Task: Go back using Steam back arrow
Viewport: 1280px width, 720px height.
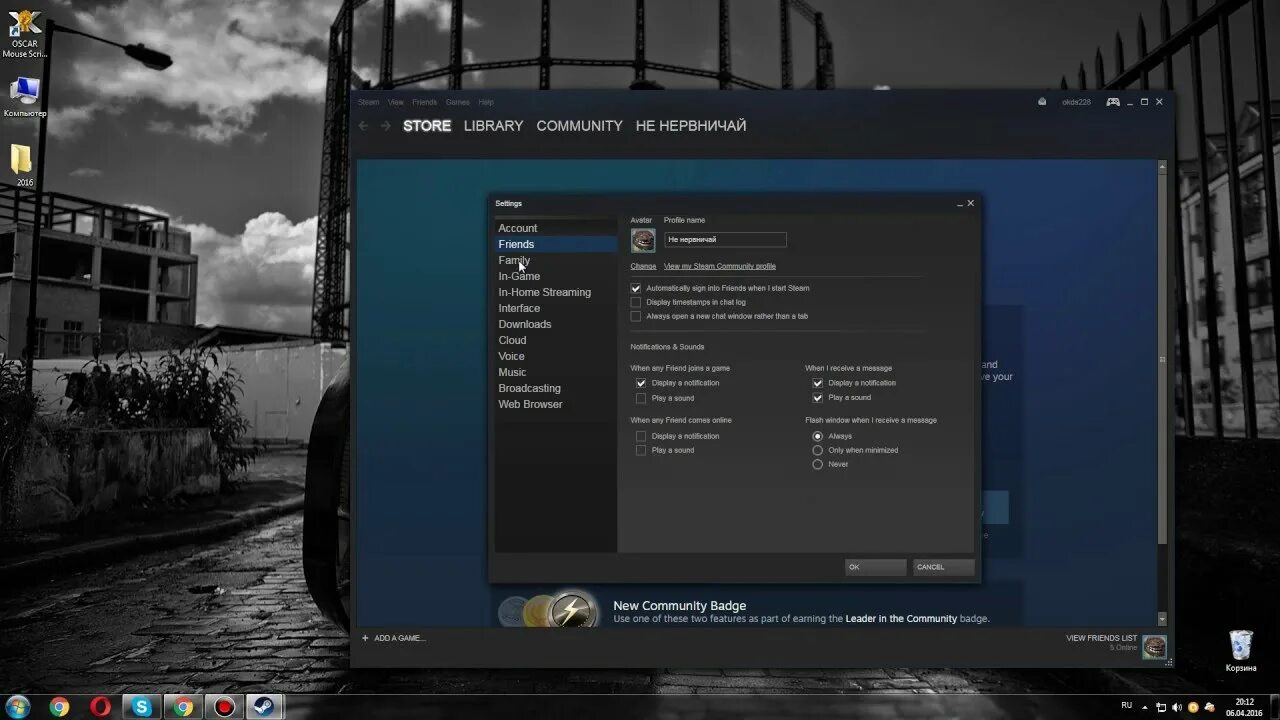Action: point(363,126)
